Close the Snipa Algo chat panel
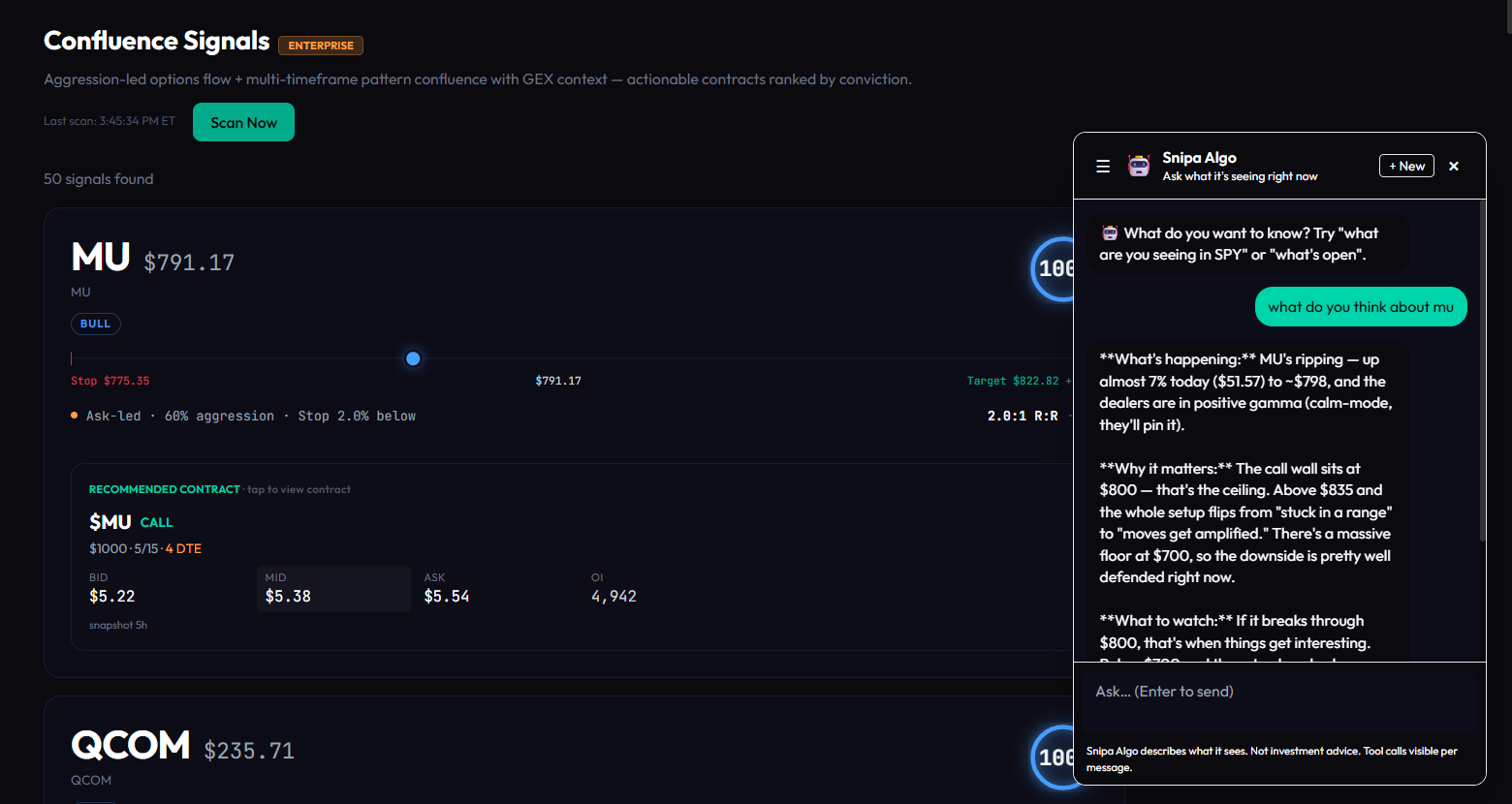This screenshot has width=1512, height=804. 1454,167
